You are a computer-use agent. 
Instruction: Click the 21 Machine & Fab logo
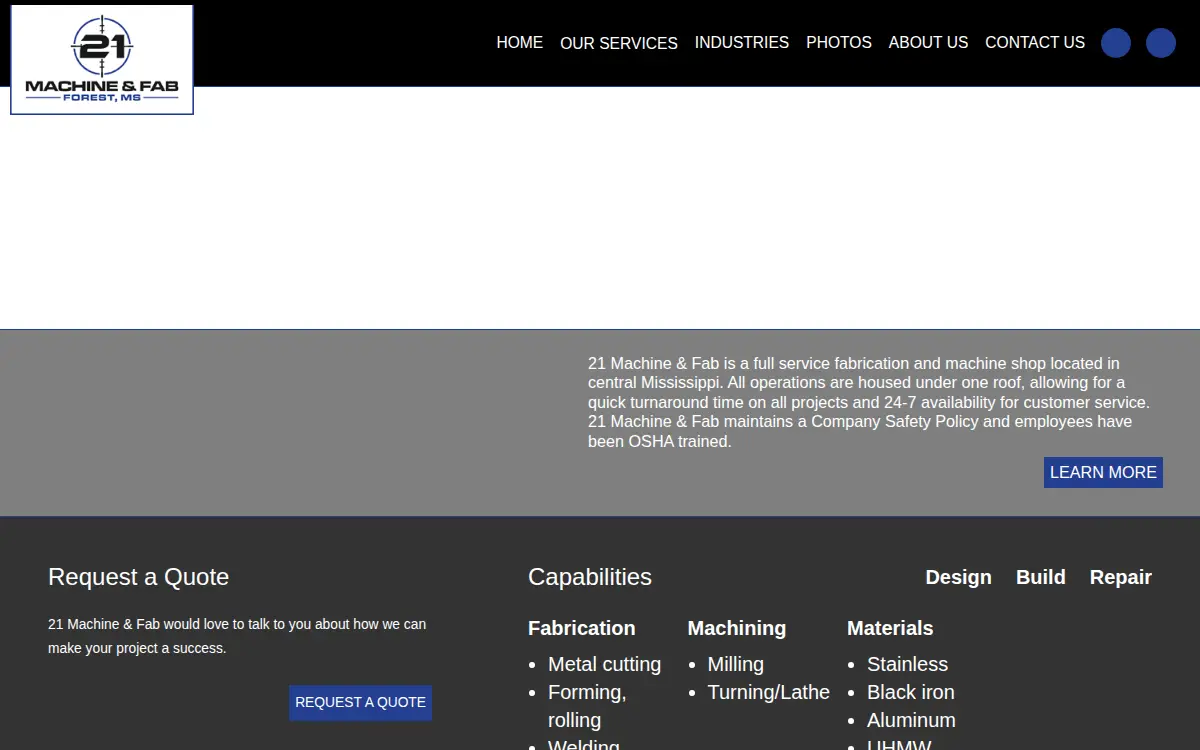pos(102,60)
